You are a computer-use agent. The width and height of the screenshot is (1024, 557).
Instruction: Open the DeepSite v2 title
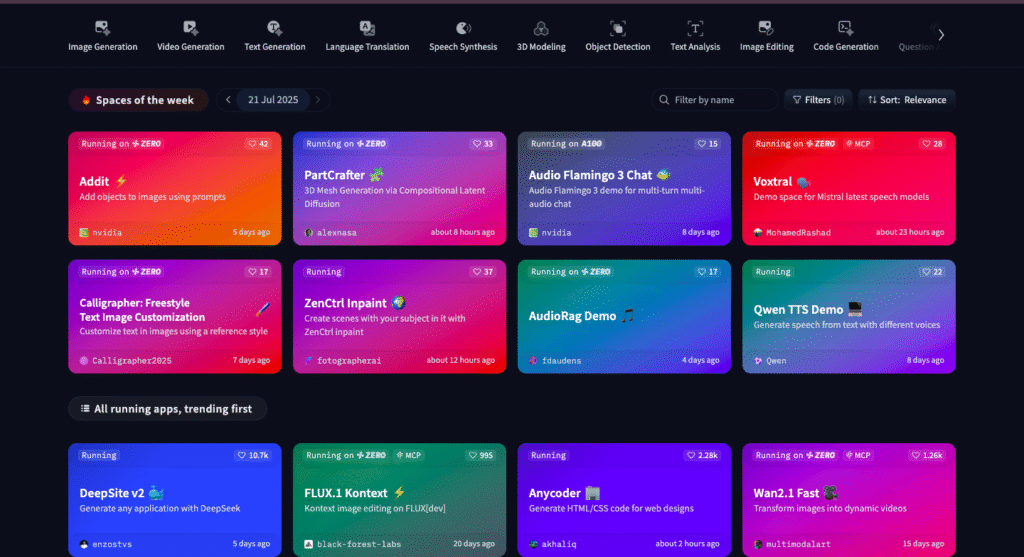(x=112, y=493)
